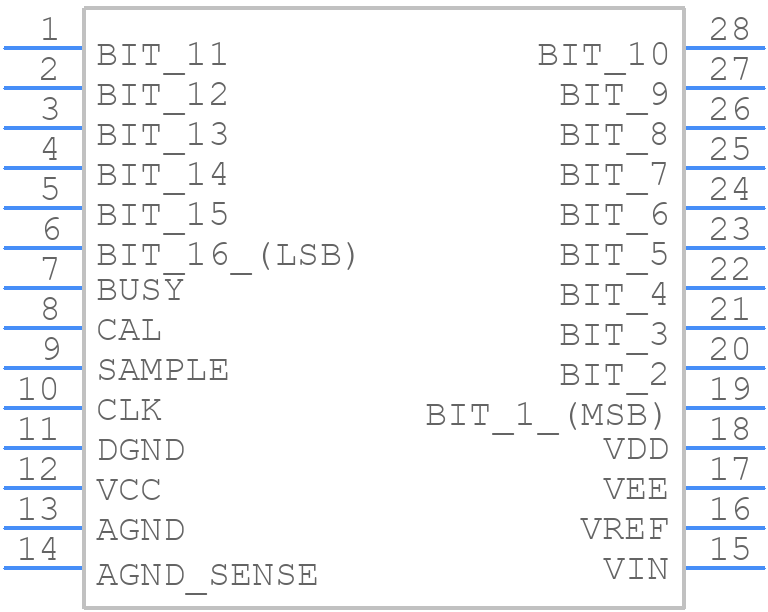This screenshot has height=612, width=768.
Task: Select pin number 28
Action: (730, 30)
